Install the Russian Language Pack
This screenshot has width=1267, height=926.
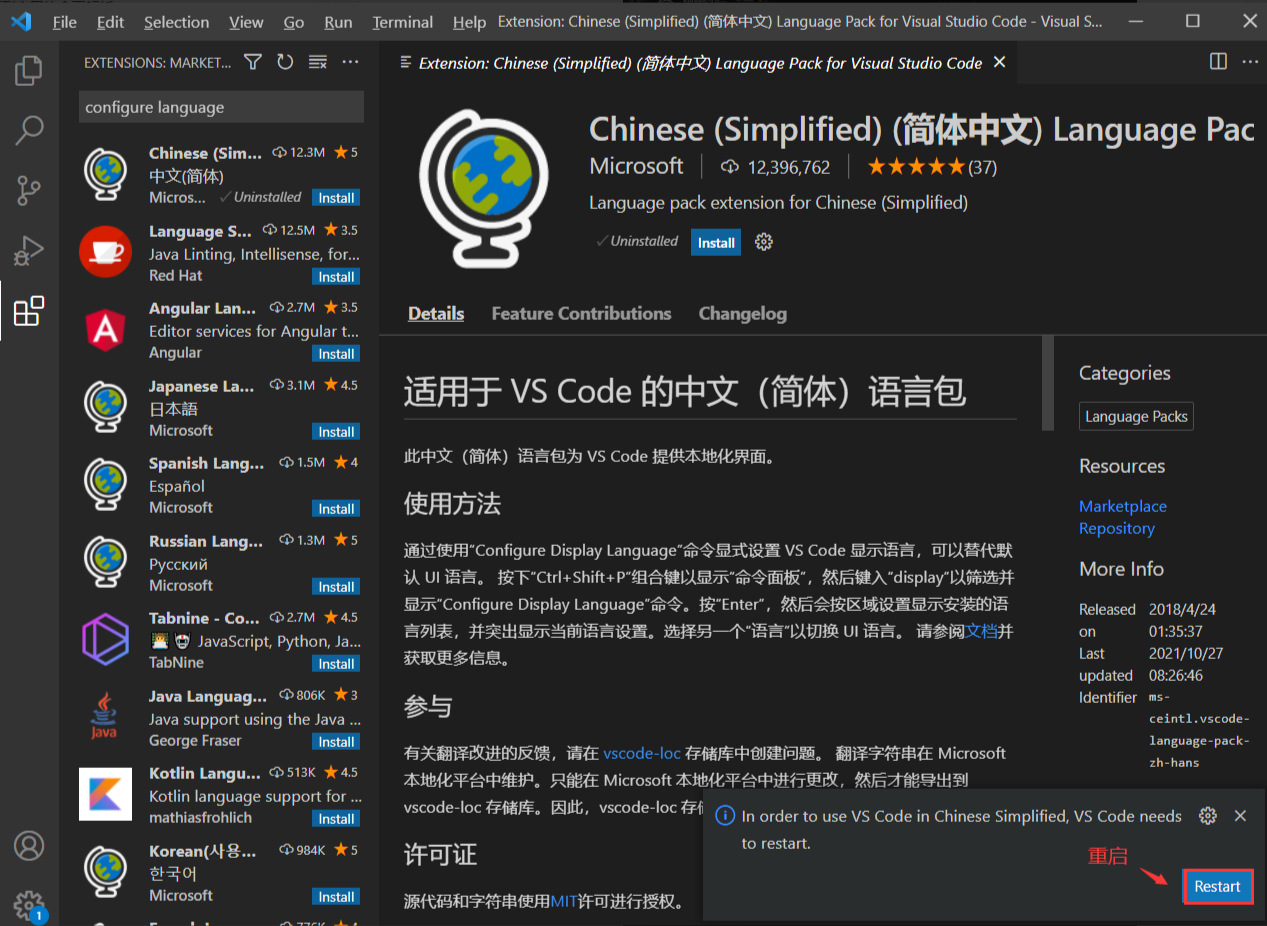(x=336, y=587)
